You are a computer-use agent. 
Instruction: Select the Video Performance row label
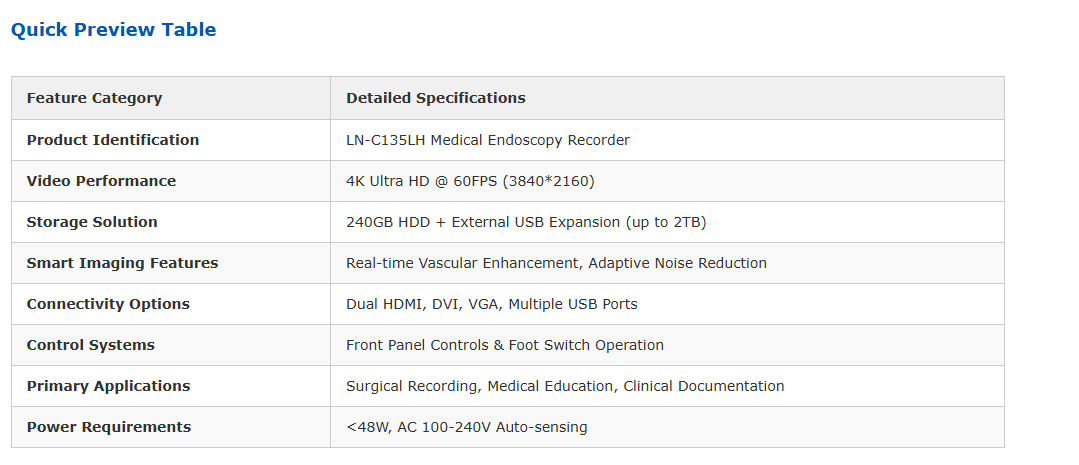point(101,181)
